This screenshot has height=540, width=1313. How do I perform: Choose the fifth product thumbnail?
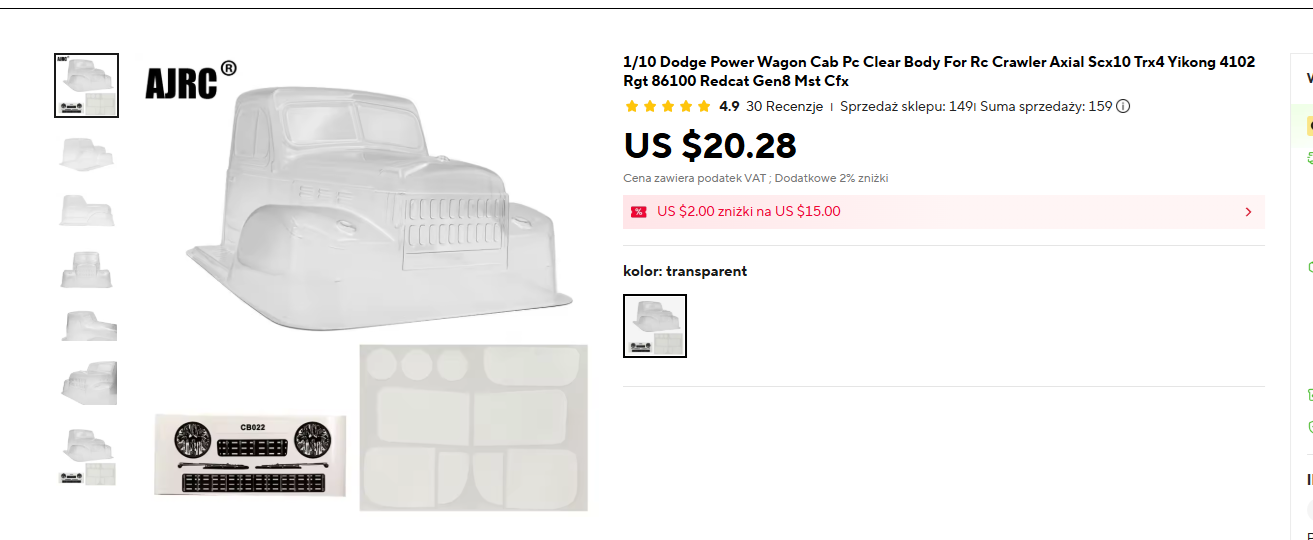point(86,325)
